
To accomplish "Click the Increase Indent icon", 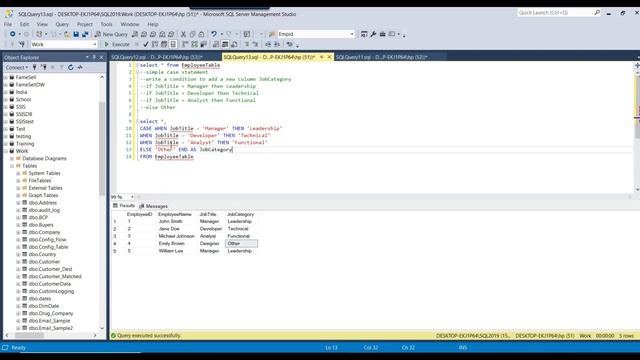I will (277, 44).
